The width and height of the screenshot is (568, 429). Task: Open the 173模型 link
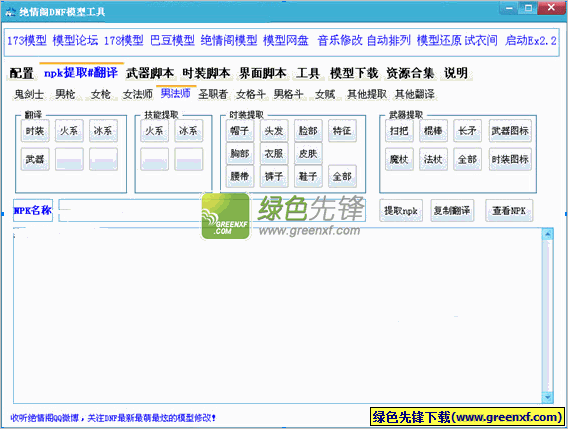pos(27,40)
